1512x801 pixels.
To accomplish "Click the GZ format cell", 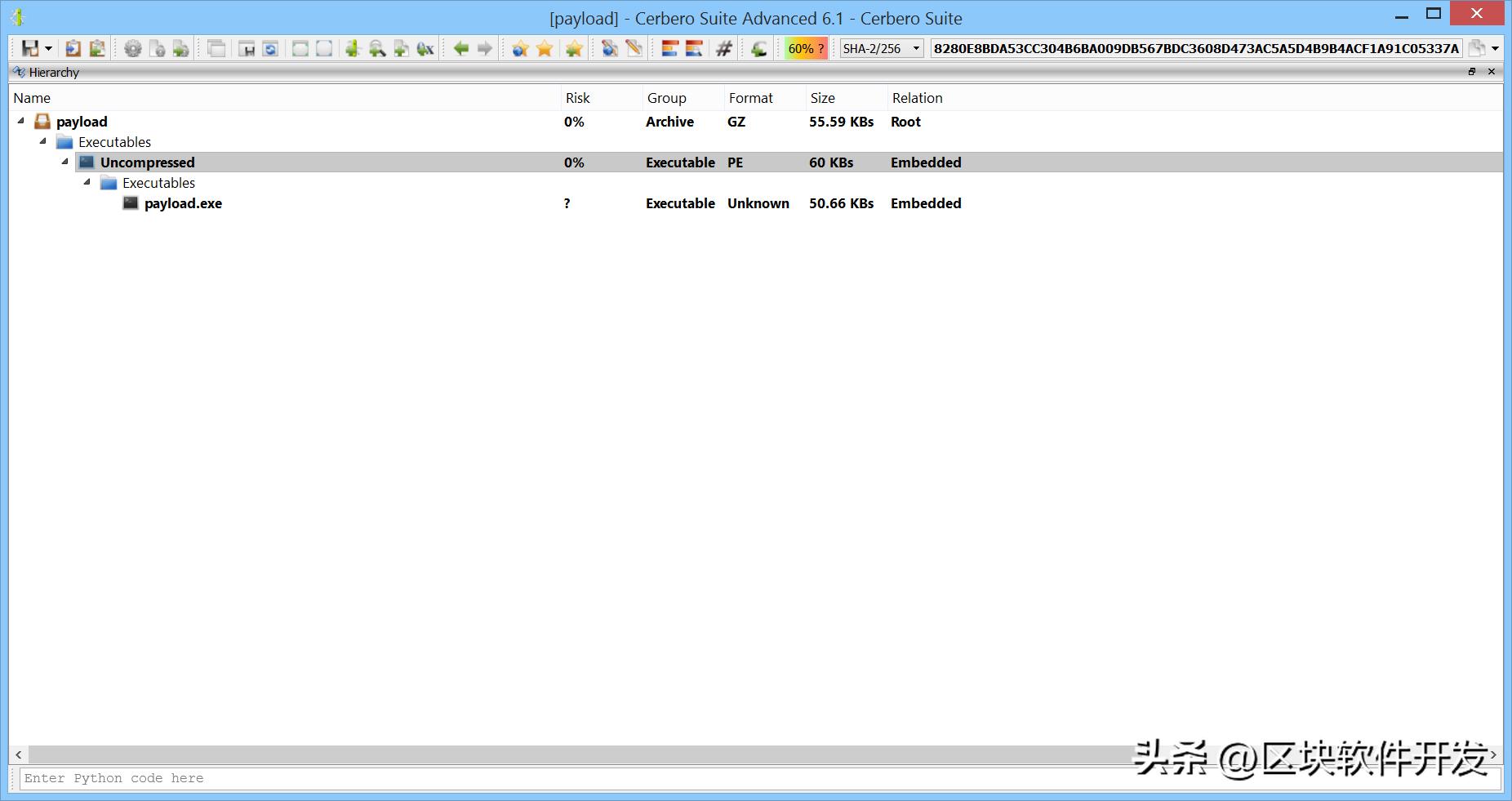I will pos(736,122).
